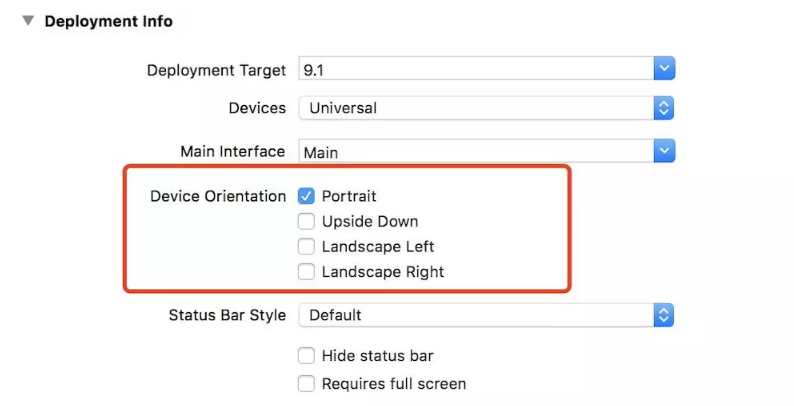
Task: Open the Status Bar Style popup arrows
Action: [662, 315]
